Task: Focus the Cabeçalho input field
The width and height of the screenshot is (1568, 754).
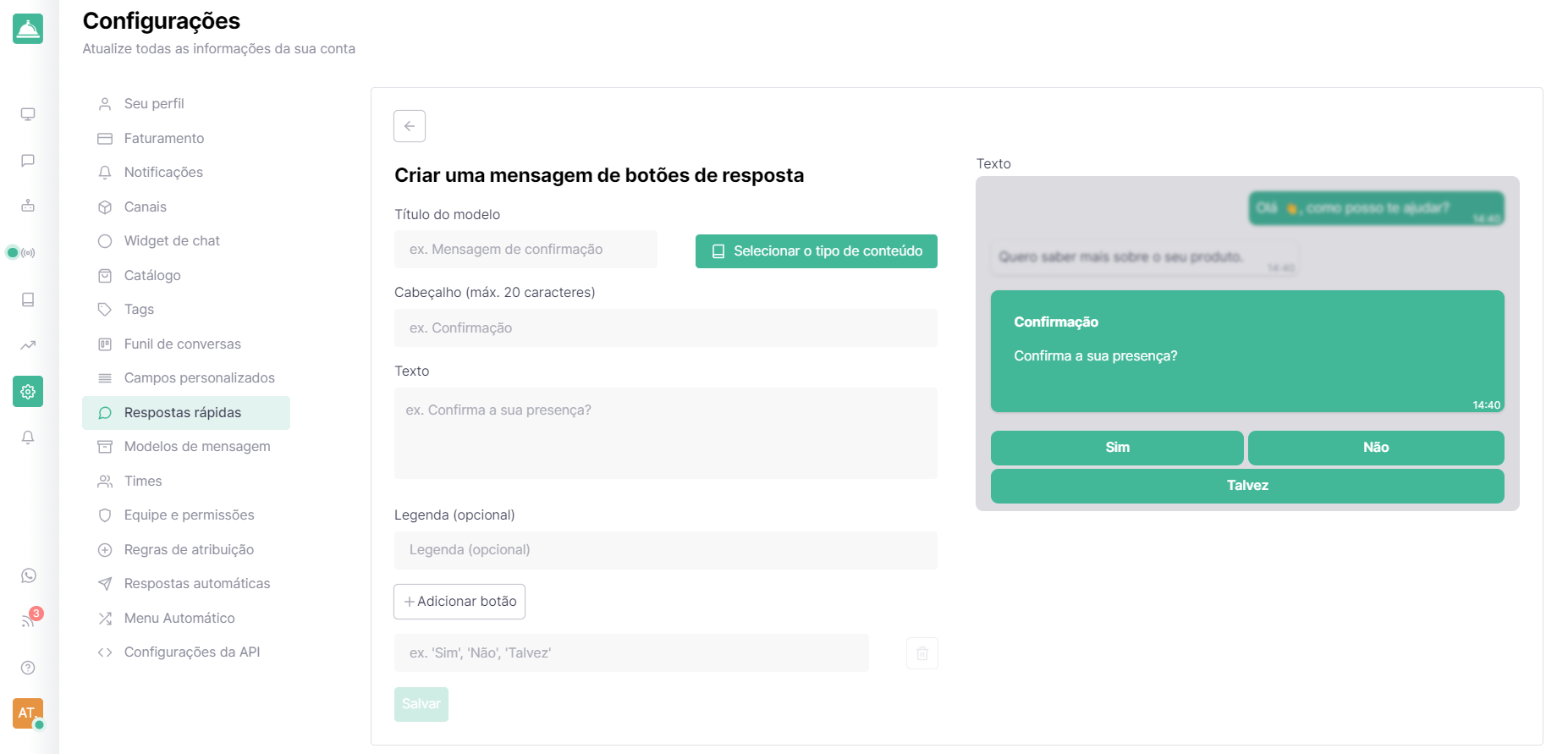Action: 666,328
